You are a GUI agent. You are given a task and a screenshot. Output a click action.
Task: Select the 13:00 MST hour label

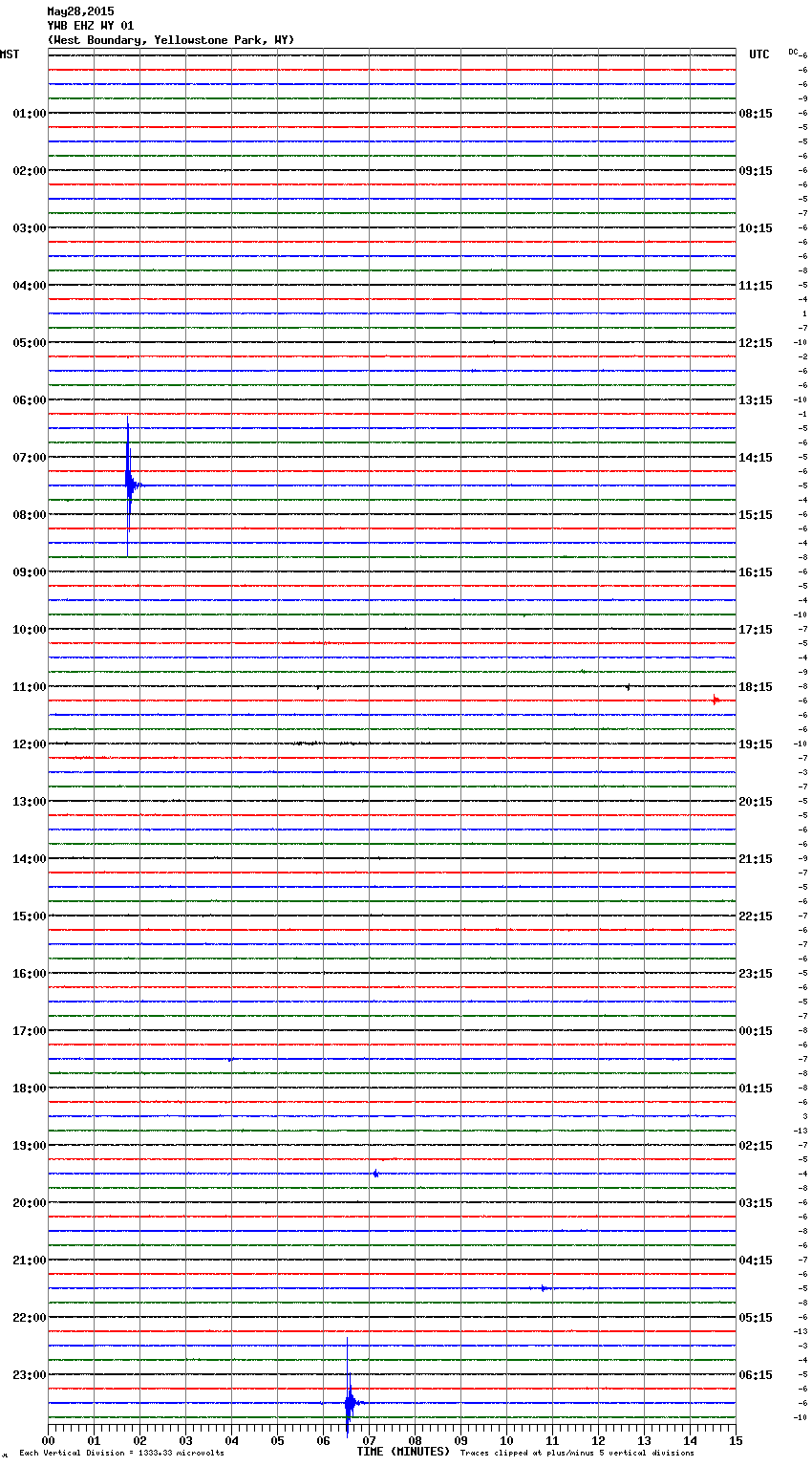[30, 802]
